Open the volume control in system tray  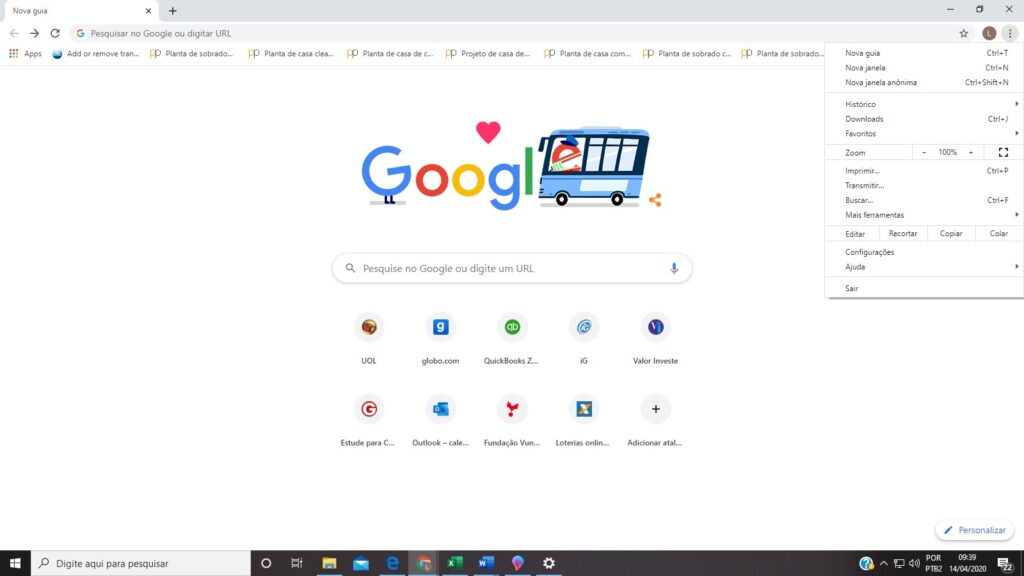pos(914,564)
